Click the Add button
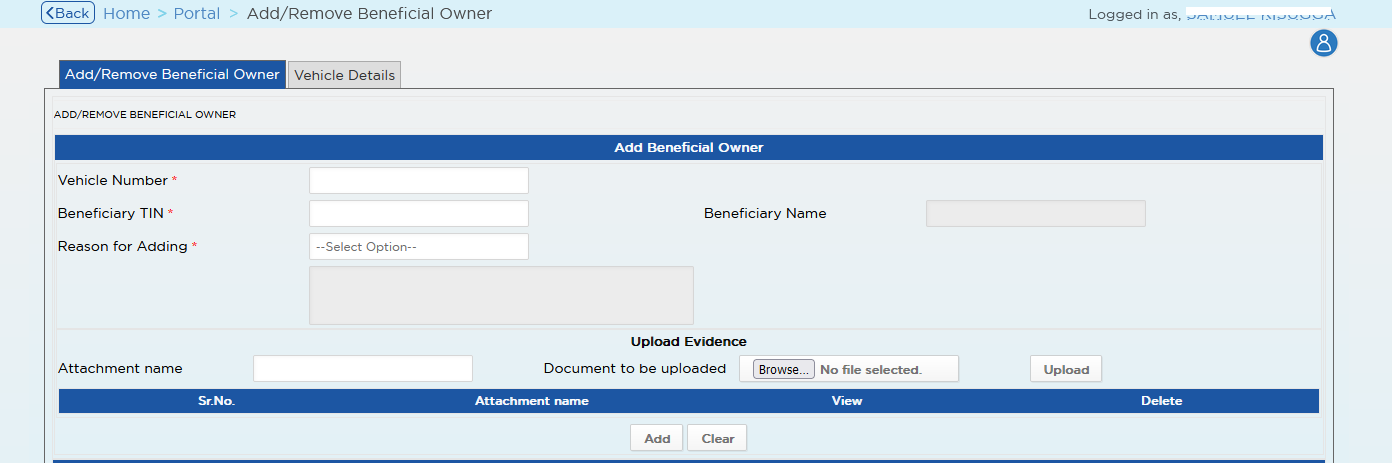 [657, 438]
